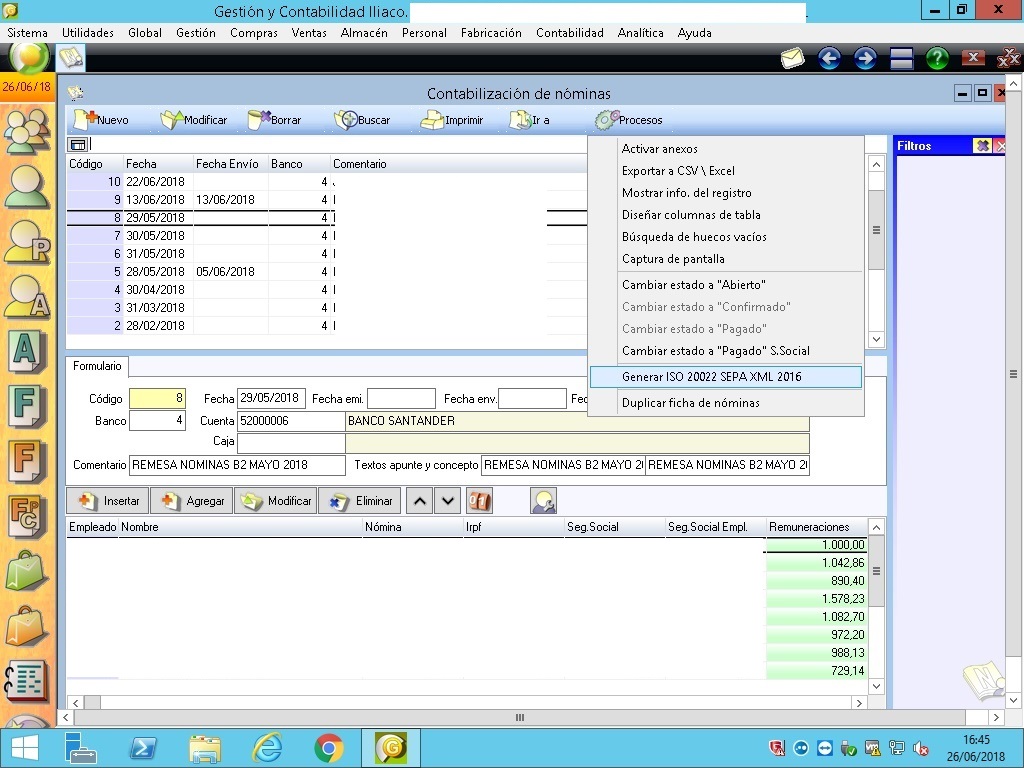The image size is (1024, 768).
Task: Click Modificar in the top toolbar
Action: pyautogui.click(x=194, y=120)
